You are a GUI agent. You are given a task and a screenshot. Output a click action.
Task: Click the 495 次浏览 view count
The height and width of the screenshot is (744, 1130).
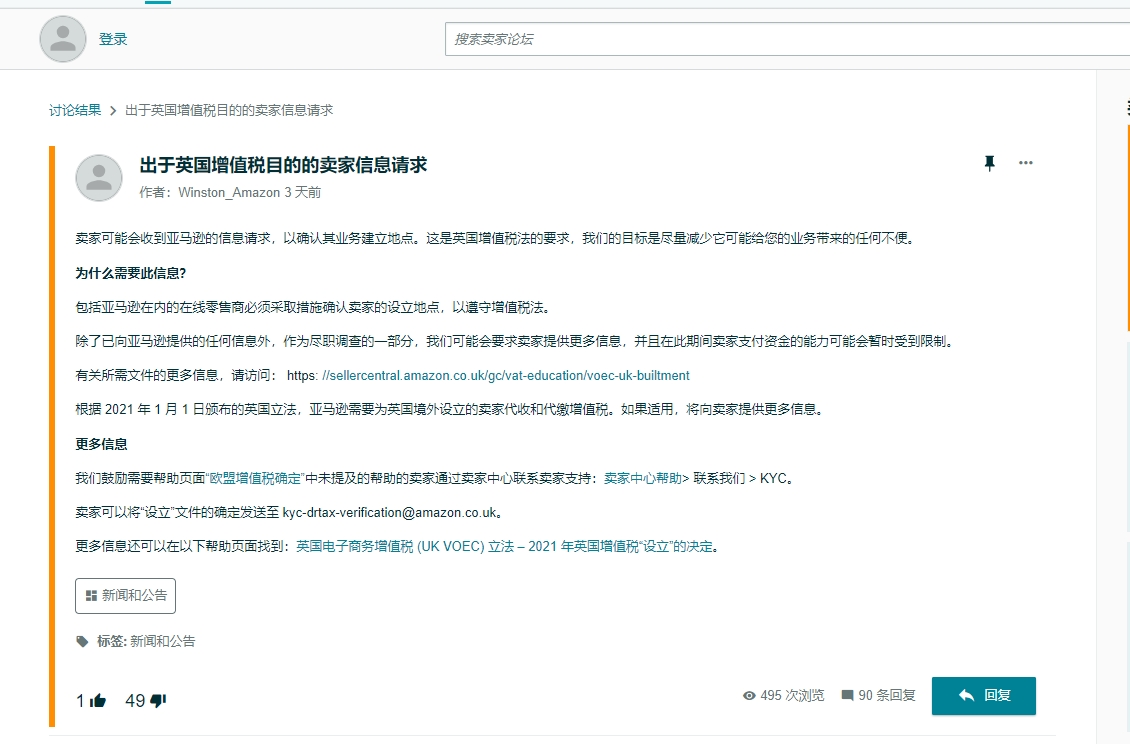[783, 695]
